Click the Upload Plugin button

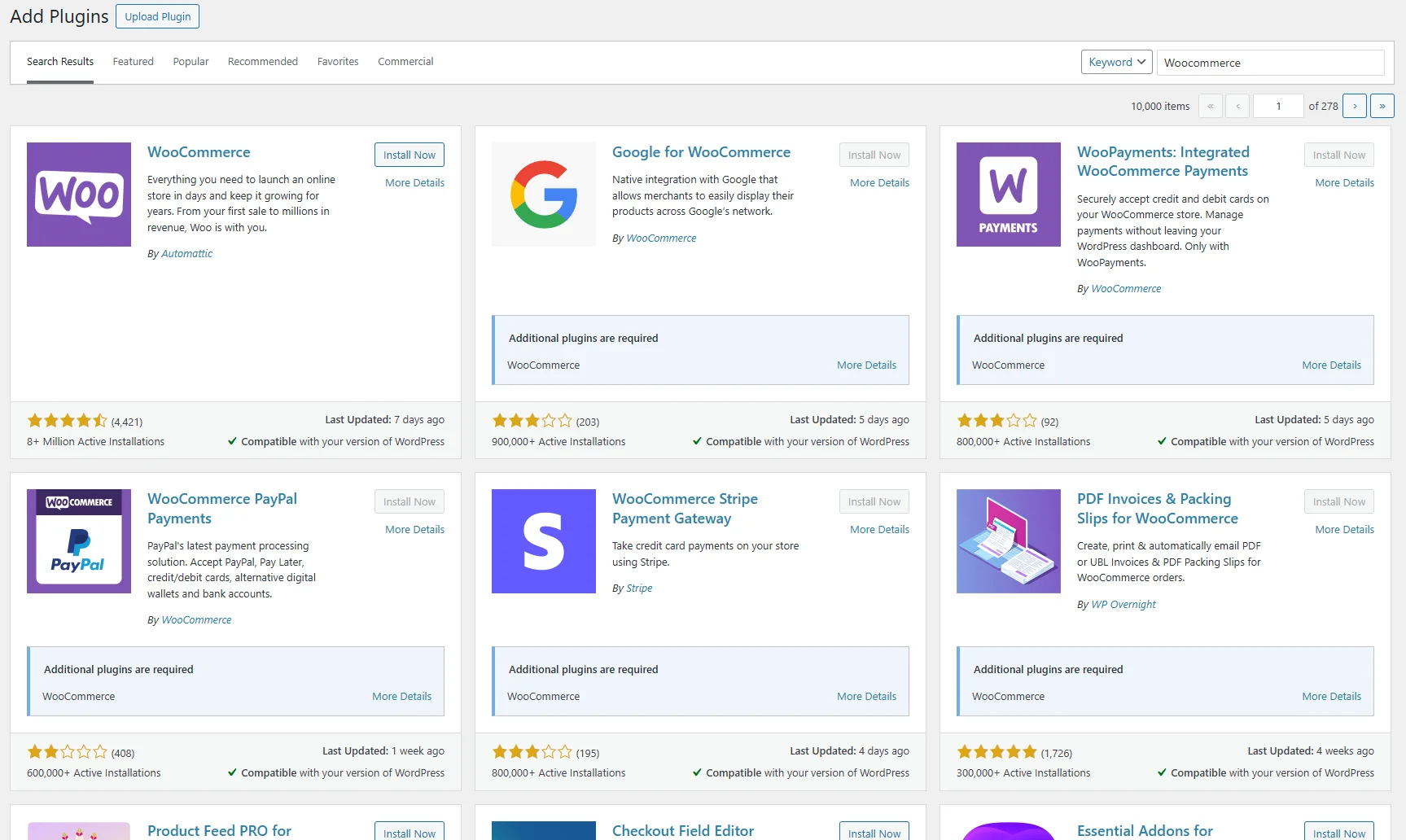click(158, 16)
